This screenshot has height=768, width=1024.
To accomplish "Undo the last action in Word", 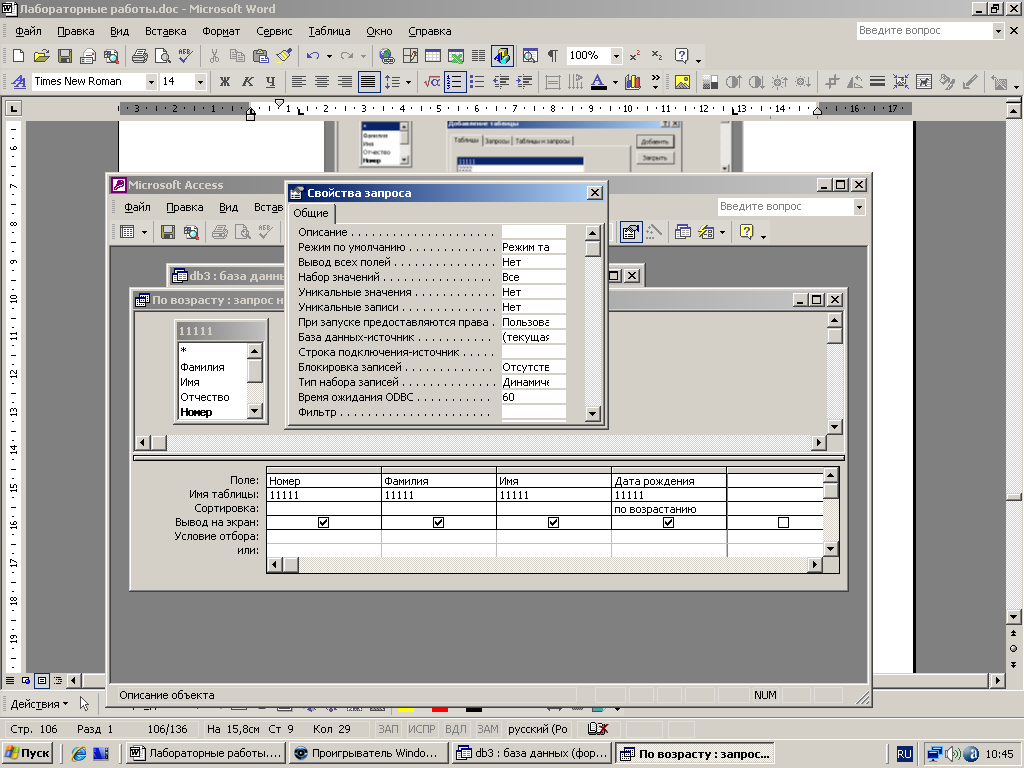I will [x=313, y=56].
